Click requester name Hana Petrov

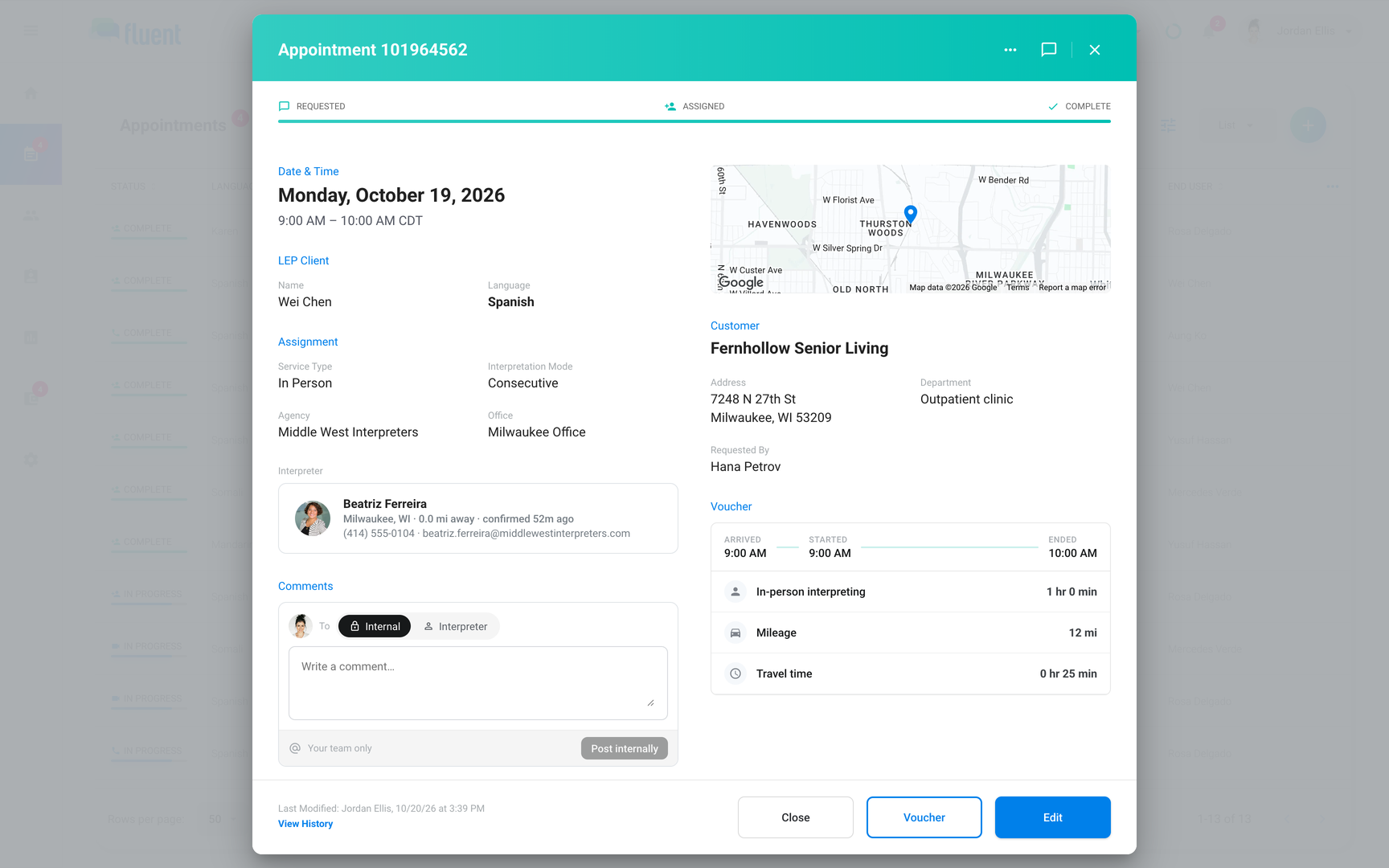point(745,466)
